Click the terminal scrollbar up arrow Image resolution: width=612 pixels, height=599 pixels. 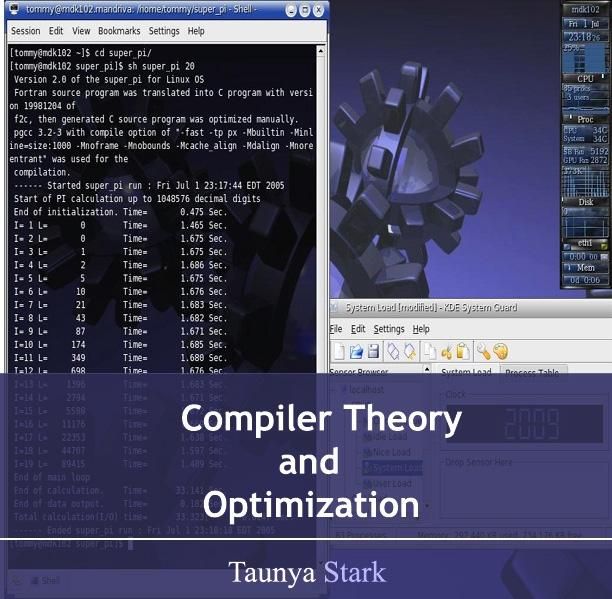321,50
